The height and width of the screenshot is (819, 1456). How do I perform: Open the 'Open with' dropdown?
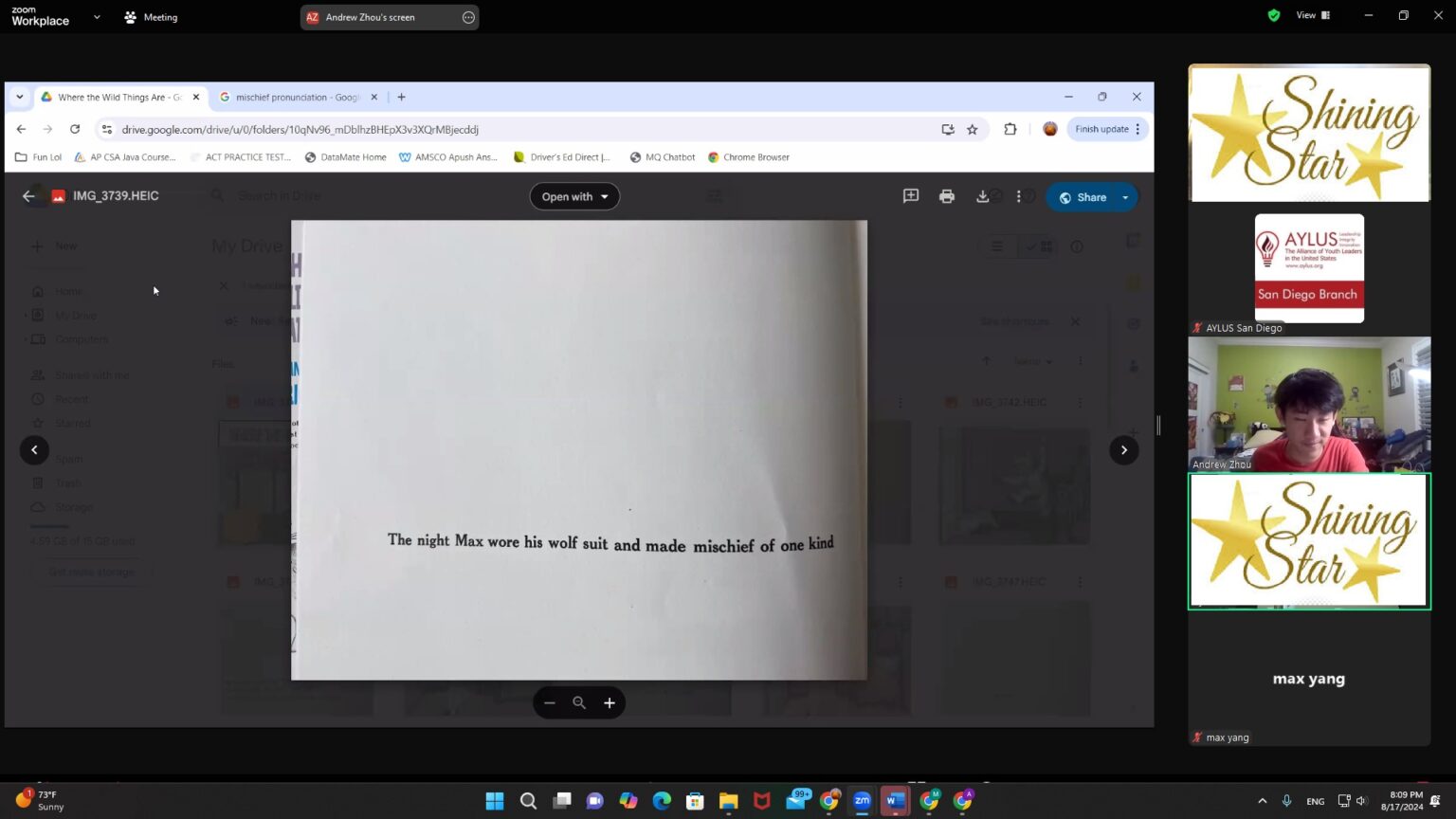[x=574, y=197]
